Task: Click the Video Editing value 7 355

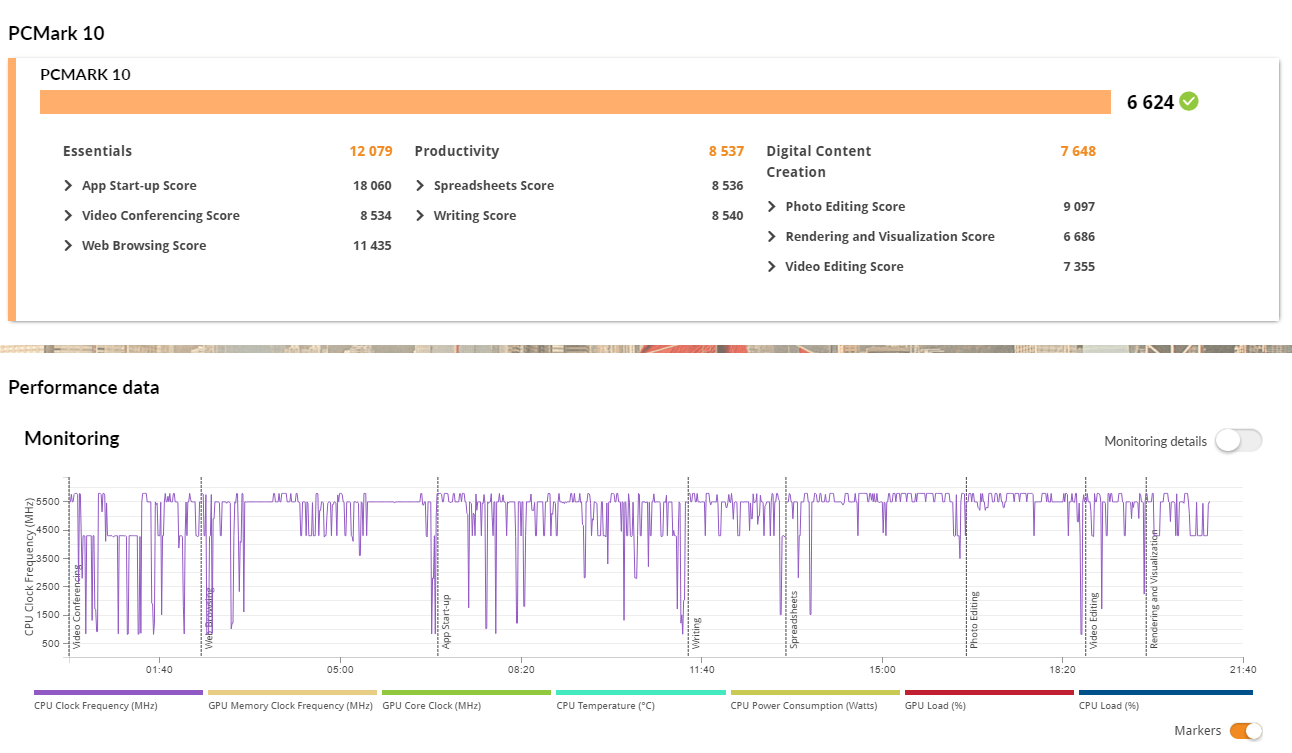Action: [x=1079, y=267]
